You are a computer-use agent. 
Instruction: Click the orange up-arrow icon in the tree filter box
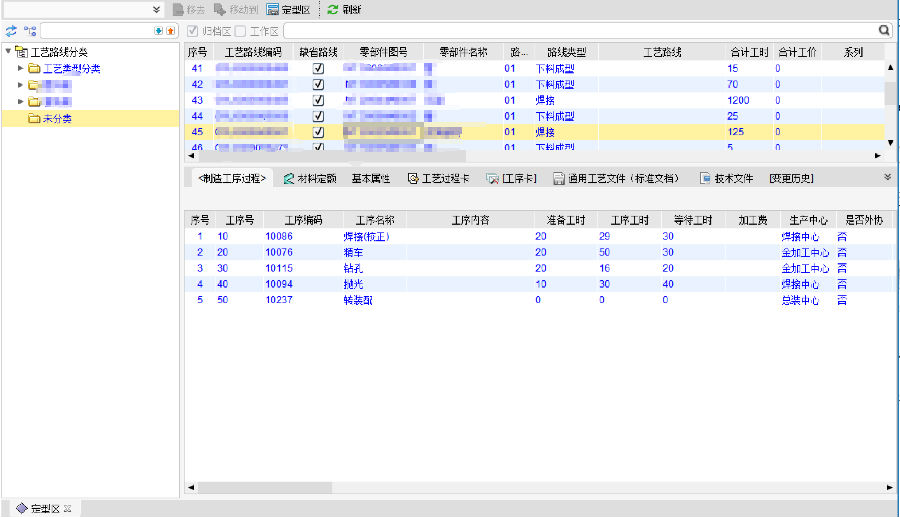(170, 31)
